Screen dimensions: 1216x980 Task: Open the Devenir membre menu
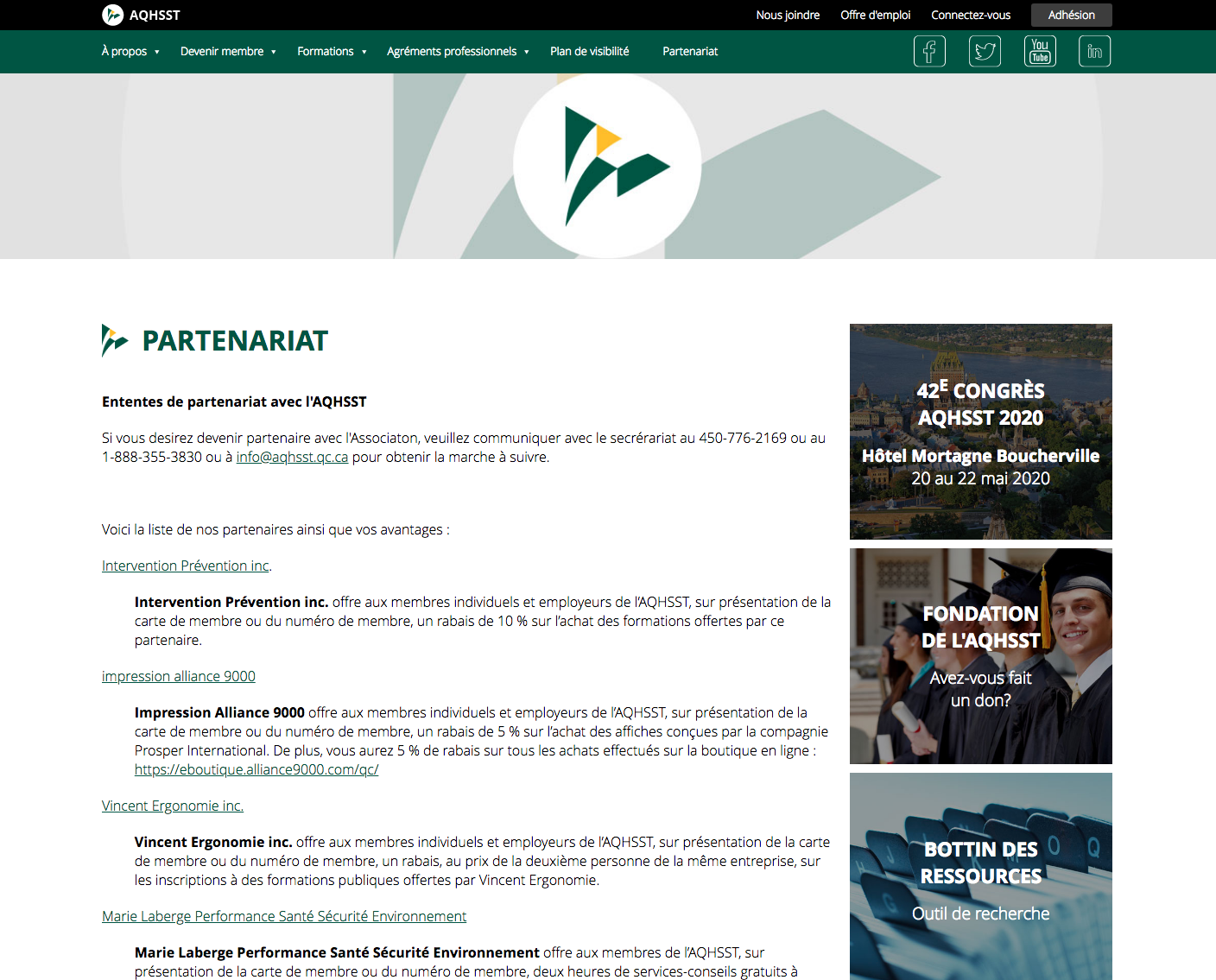pyautogui.click(x=222, y=51)
